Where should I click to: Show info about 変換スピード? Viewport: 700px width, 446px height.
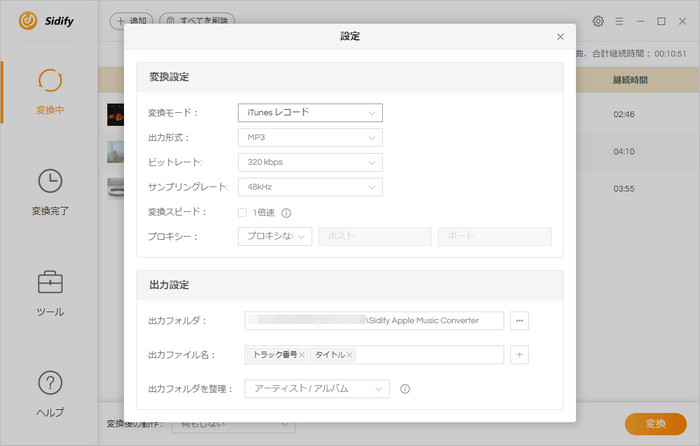pos(286,213)
